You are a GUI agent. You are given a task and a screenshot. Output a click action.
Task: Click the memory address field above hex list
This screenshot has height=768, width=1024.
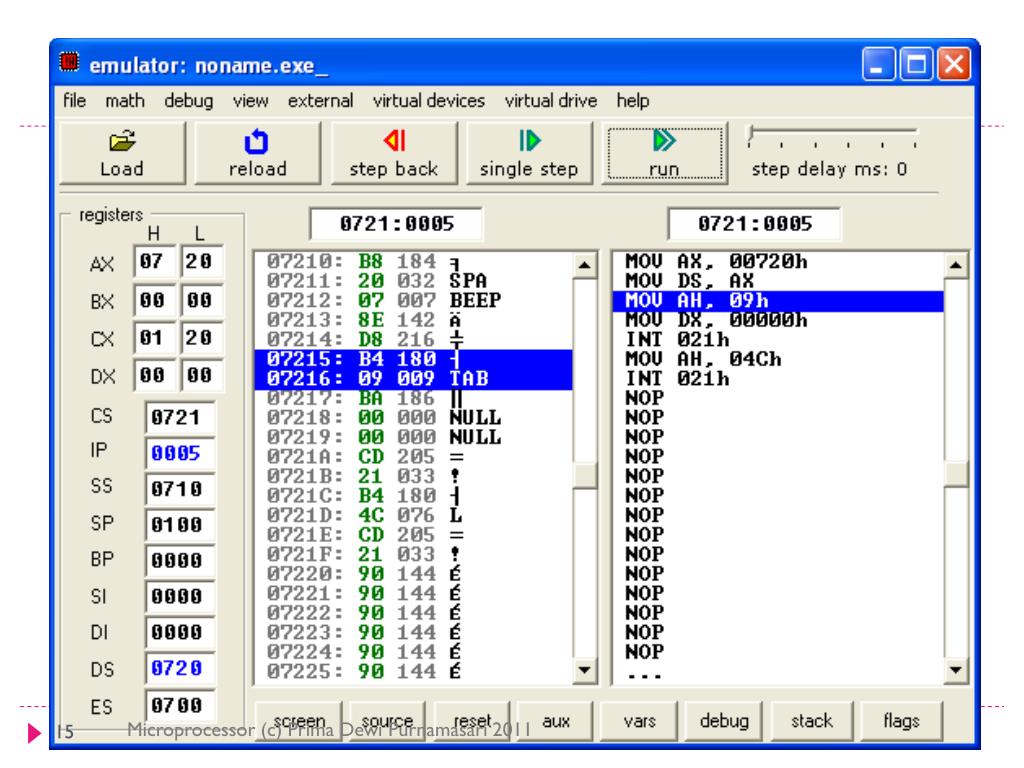[396, 224]
